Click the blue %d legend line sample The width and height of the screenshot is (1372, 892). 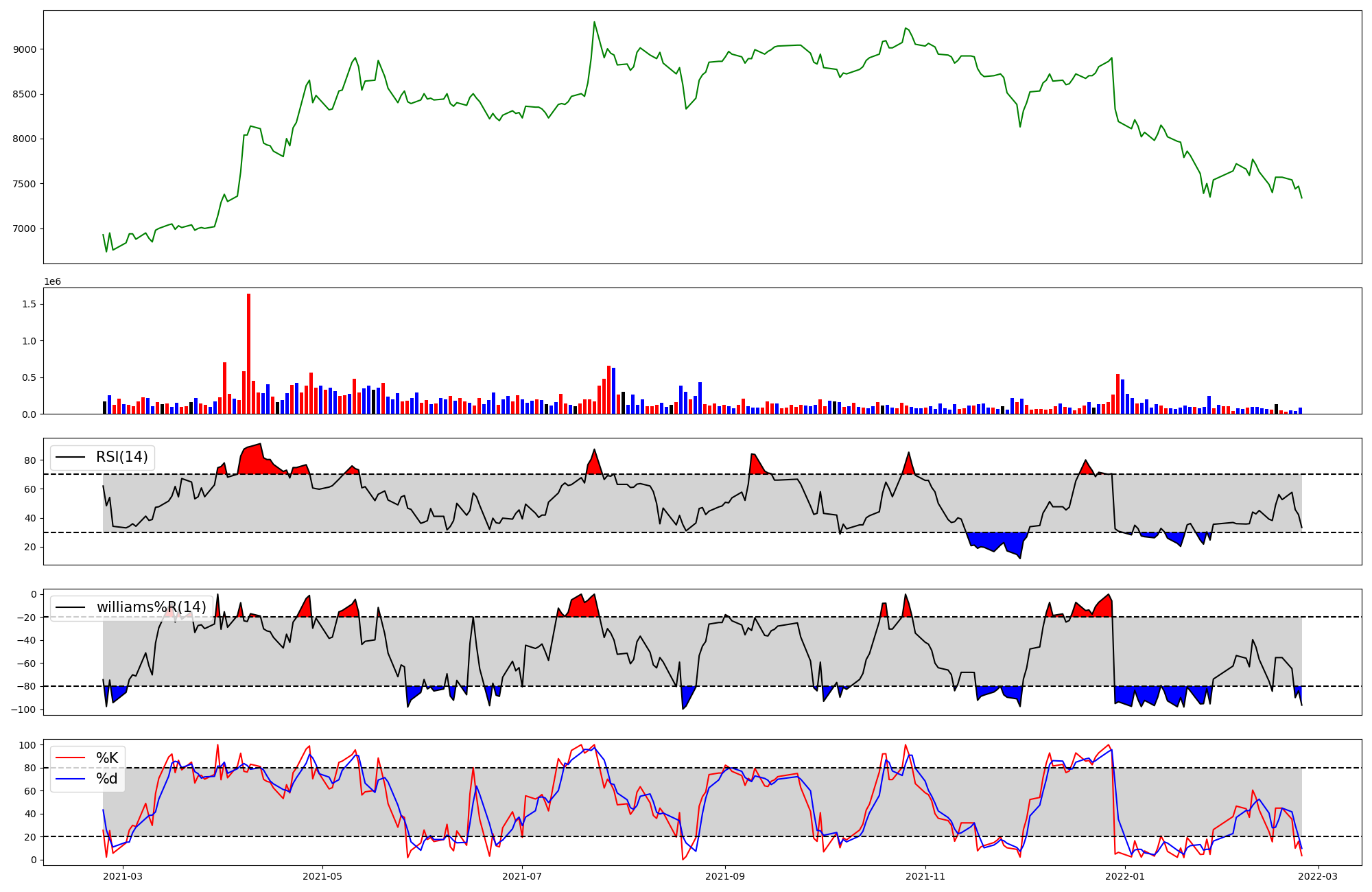tap(71, 779)
